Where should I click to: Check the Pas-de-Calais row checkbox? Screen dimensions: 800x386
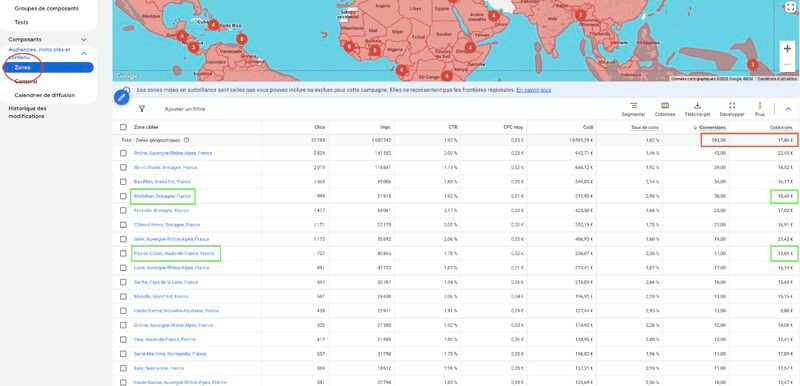123,253
